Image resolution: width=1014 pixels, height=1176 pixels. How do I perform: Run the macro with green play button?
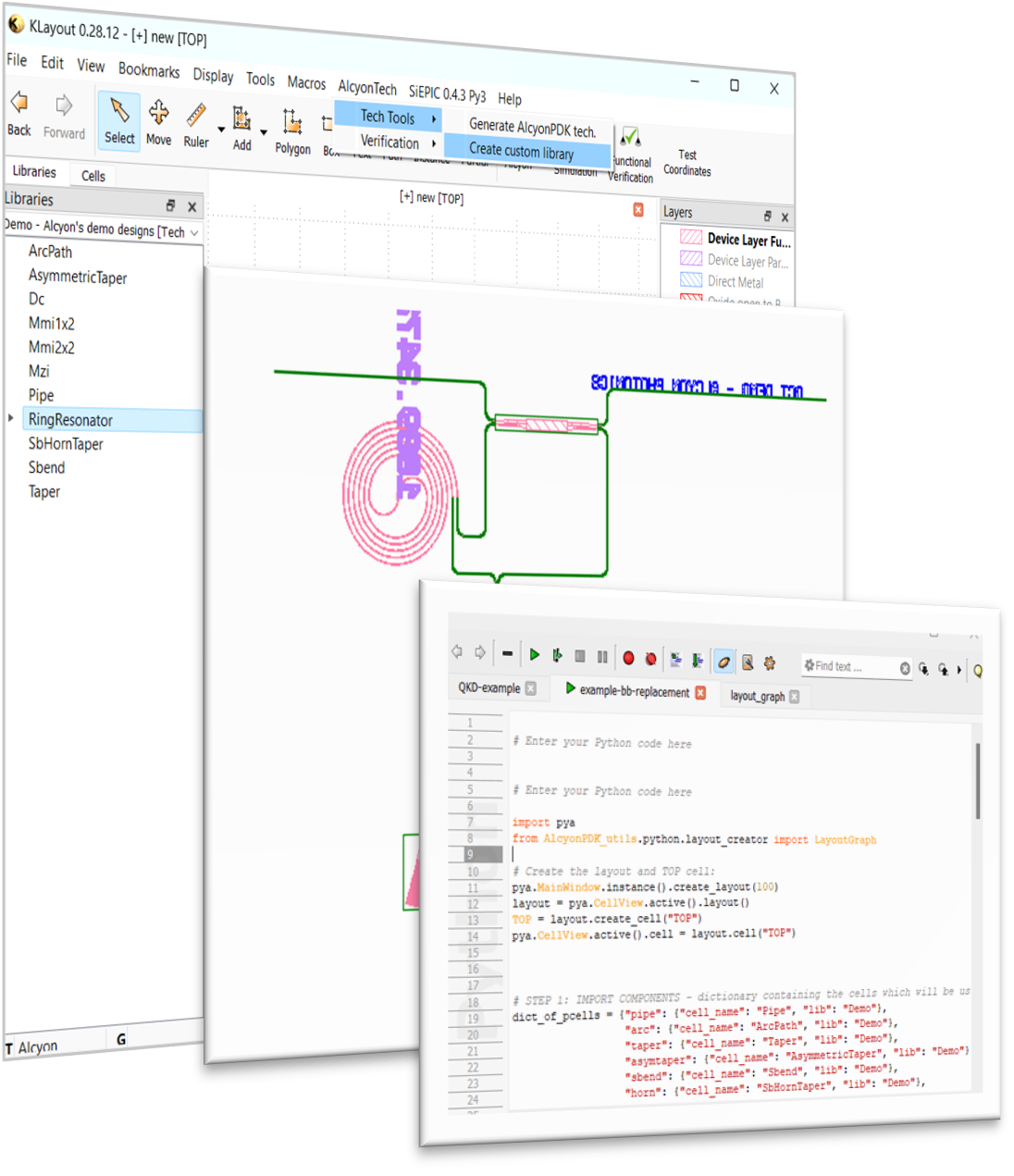(x=534, y=655)
